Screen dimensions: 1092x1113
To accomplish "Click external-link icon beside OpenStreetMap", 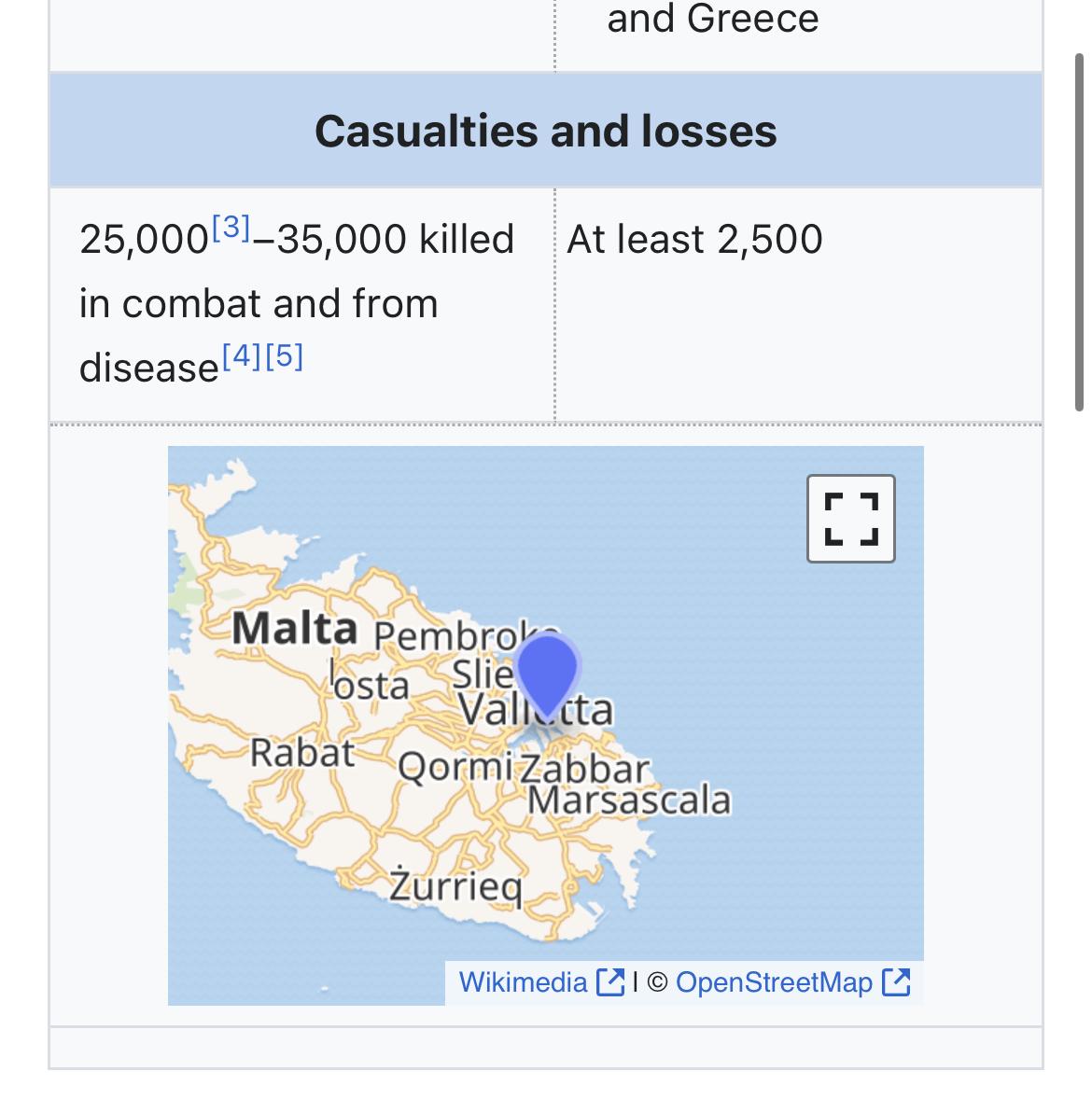I will pos(896,981).
